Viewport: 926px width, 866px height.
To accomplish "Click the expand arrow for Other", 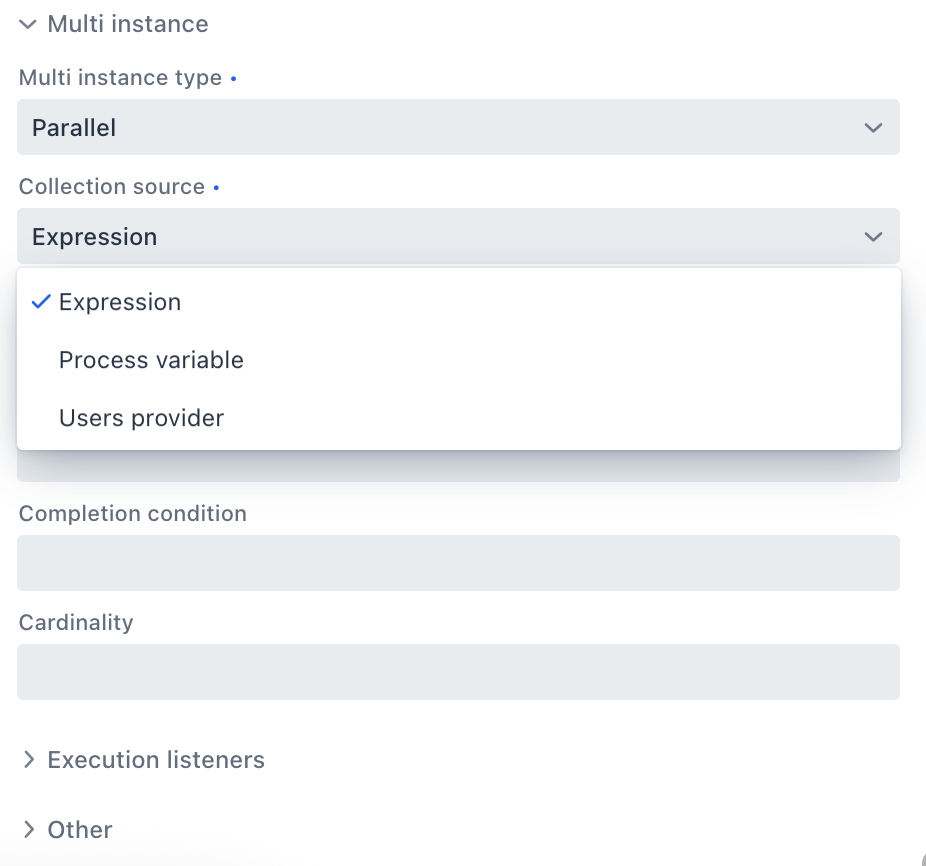I will (x=29, y=829).
